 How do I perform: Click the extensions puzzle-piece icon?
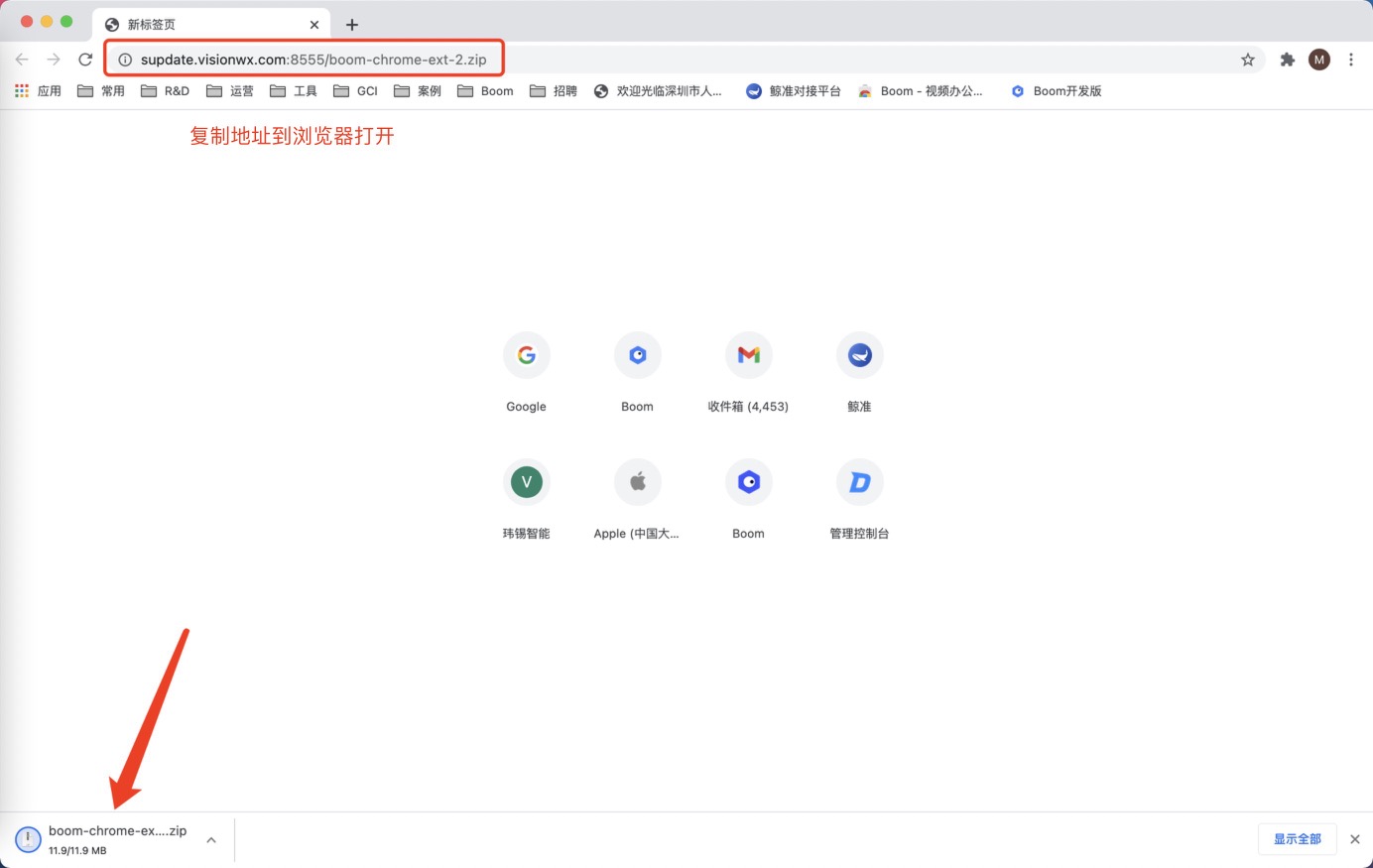click(1287, 60)
